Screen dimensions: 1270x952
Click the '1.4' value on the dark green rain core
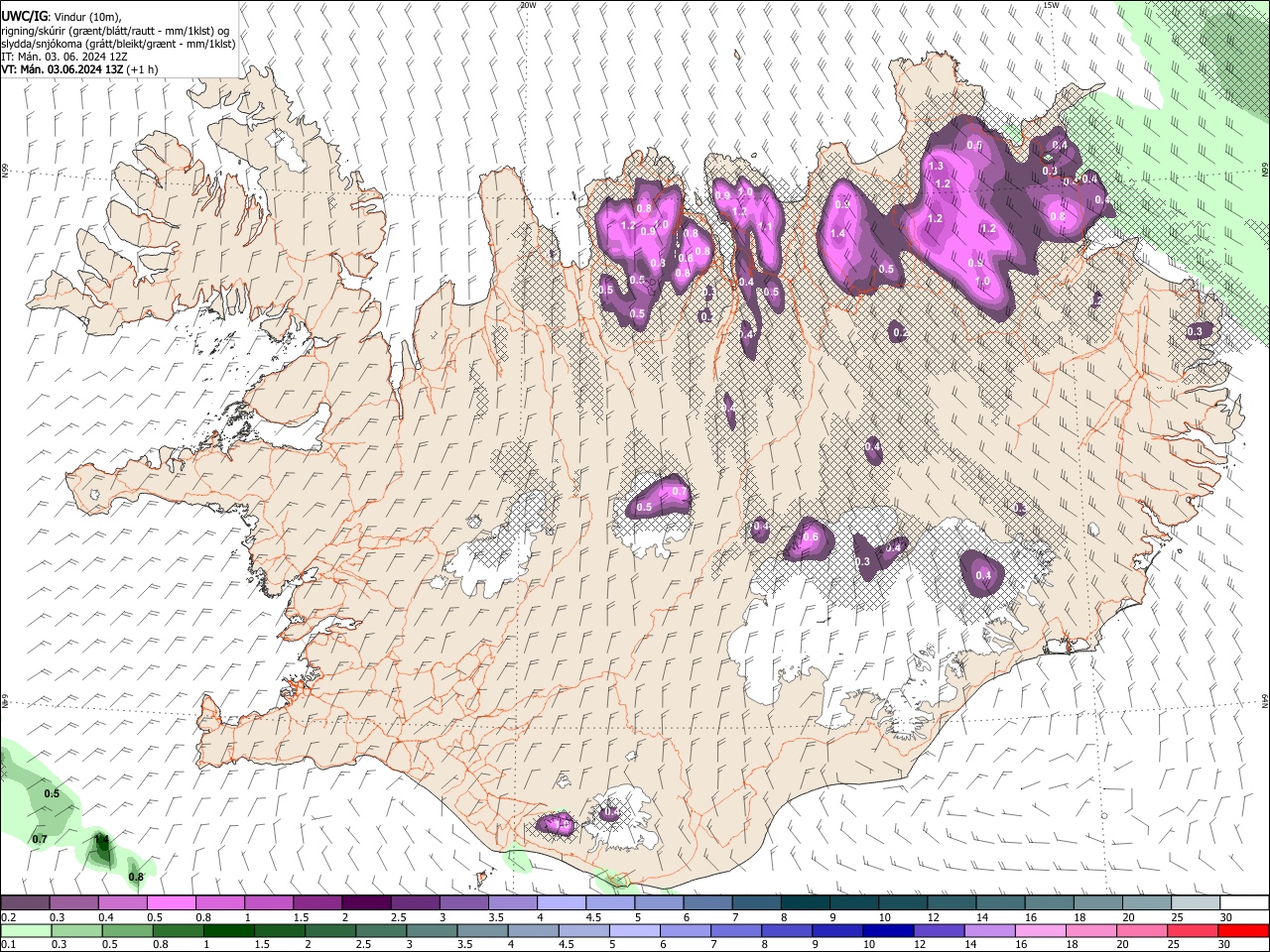[101, 839]
